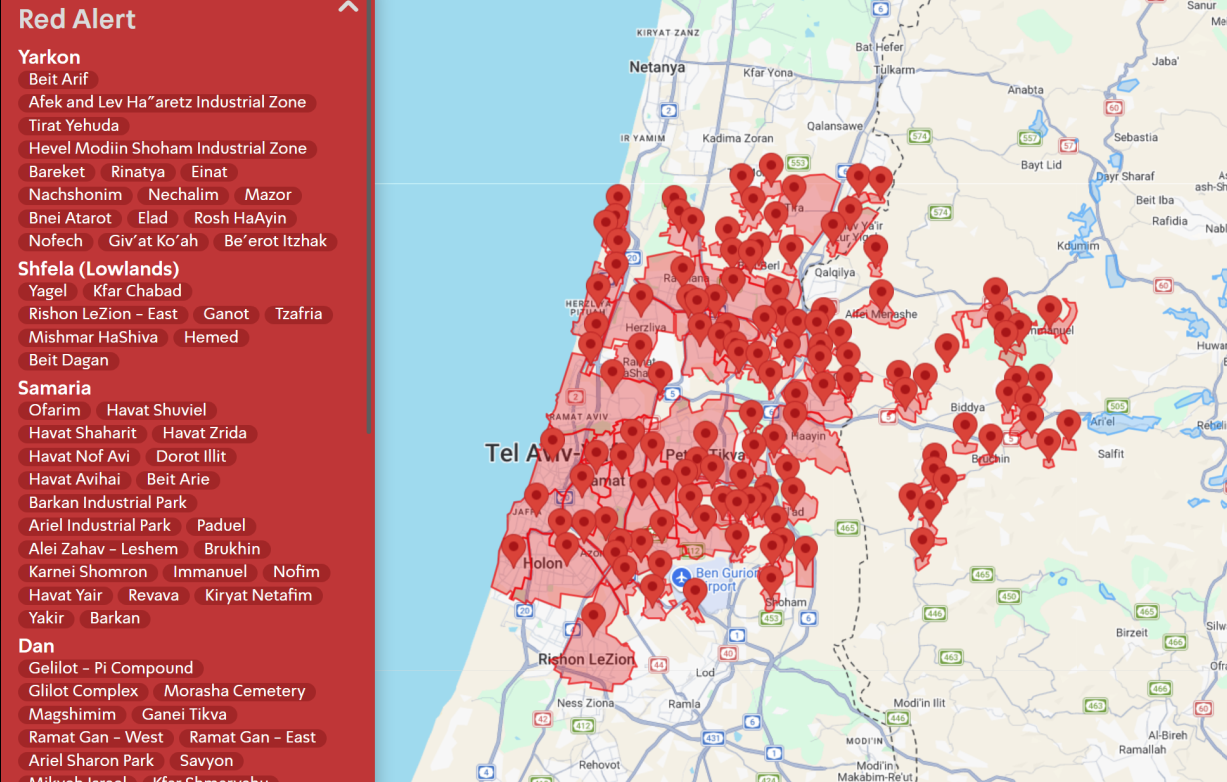The height and width of the screenshot is (782, 1227).
Task: Click the Shfela (Lowlands) region heading
Action: click(x=98, y=269)
